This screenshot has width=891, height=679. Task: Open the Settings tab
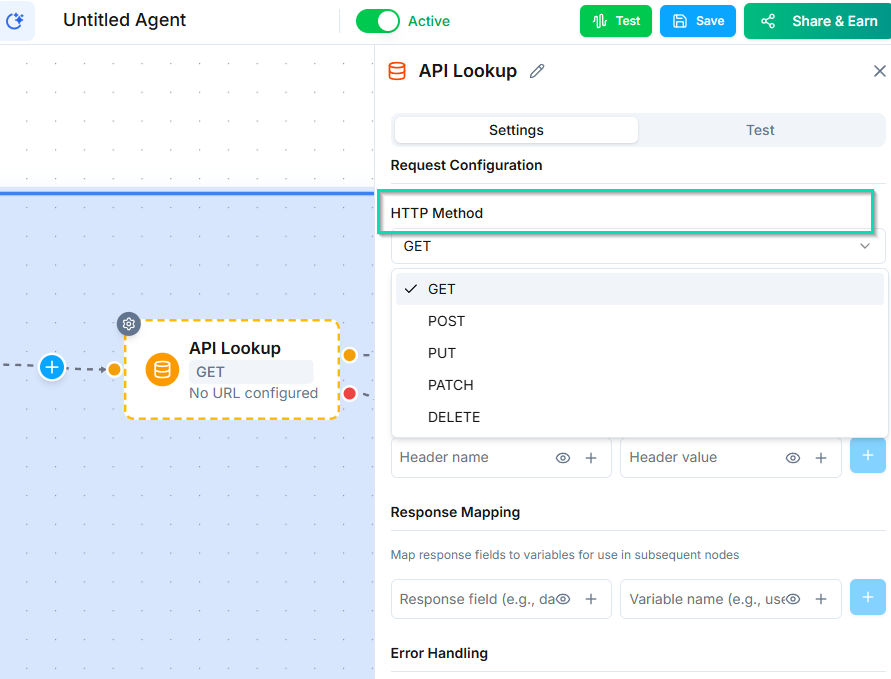516,130
